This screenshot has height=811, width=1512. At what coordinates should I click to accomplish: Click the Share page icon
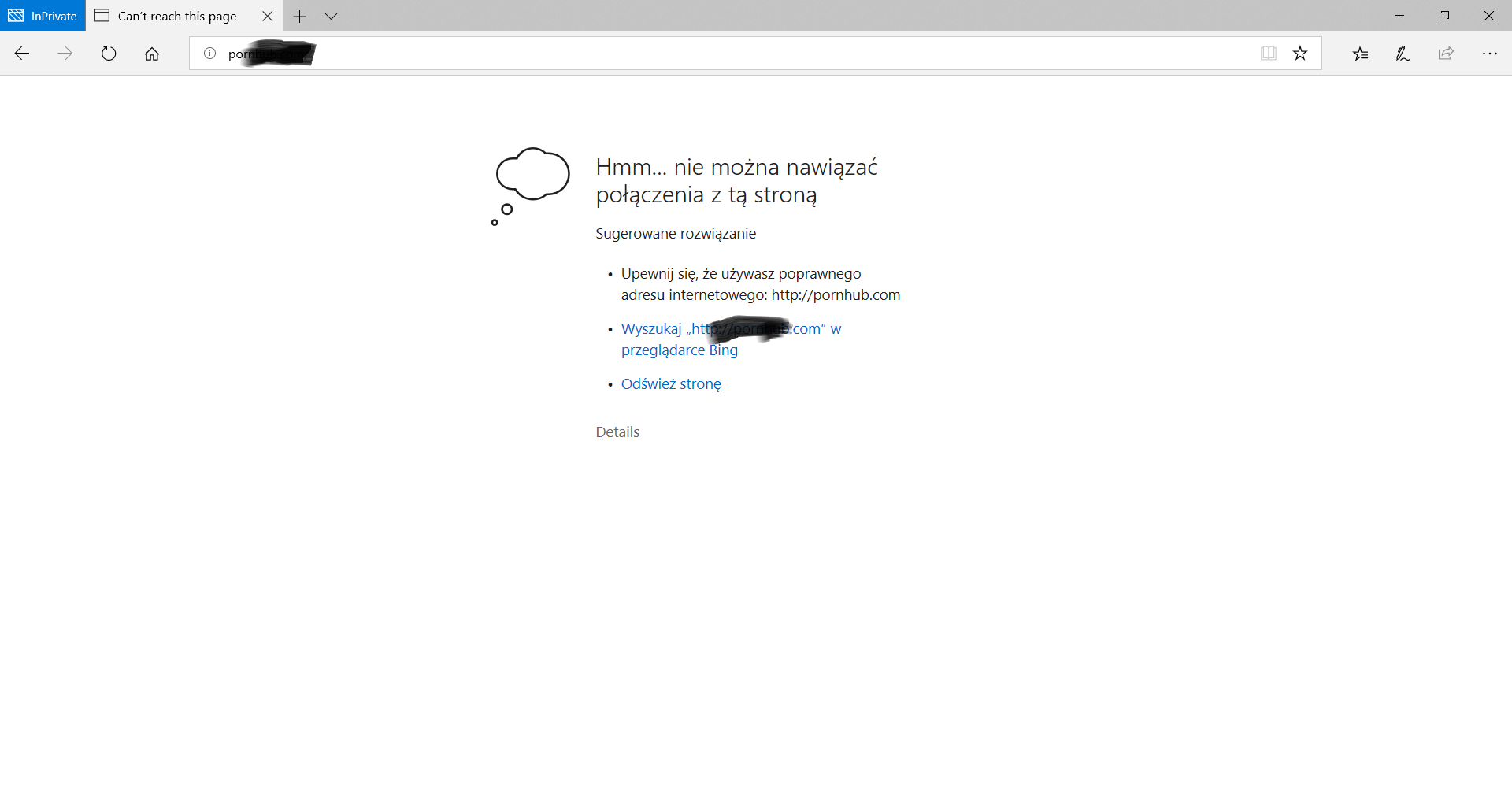point(1446,54)
